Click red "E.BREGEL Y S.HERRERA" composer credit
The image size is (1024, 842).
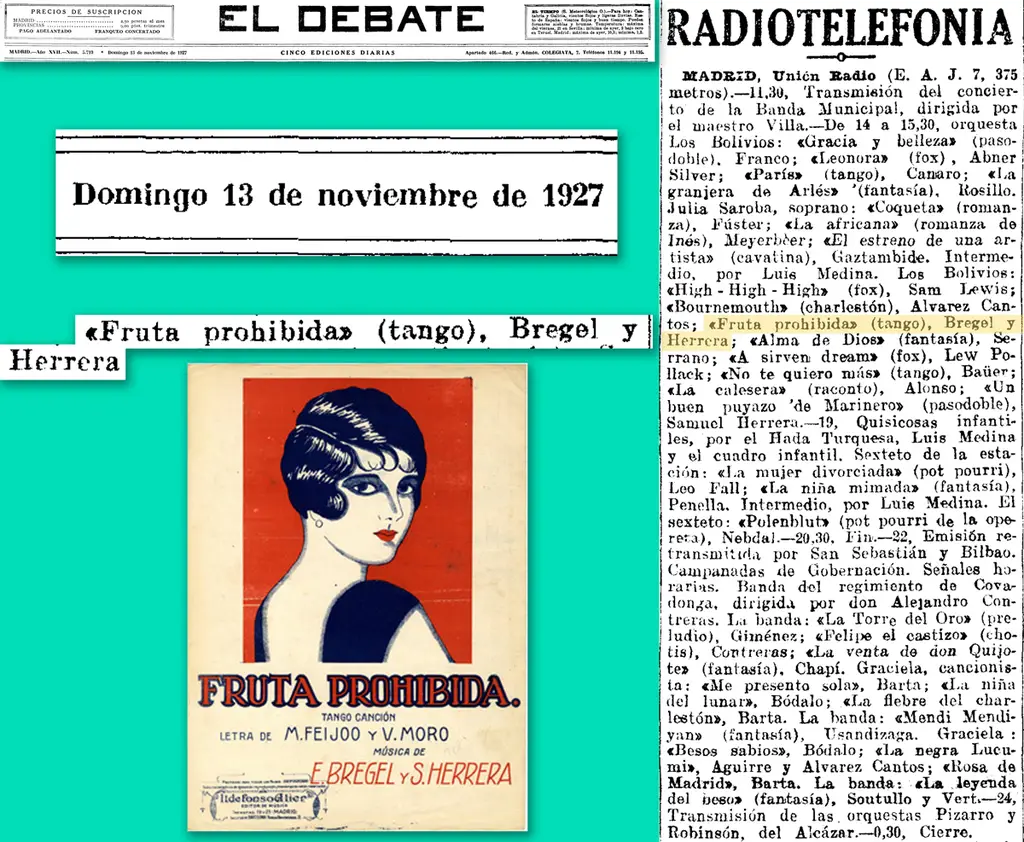coord(411,774)
